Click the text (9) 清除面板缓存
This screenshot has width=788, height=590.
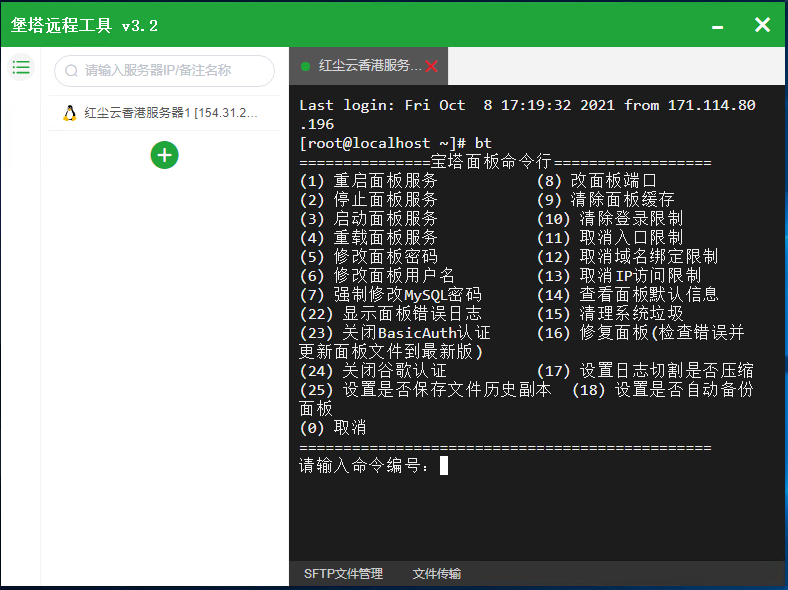[606, 200]
